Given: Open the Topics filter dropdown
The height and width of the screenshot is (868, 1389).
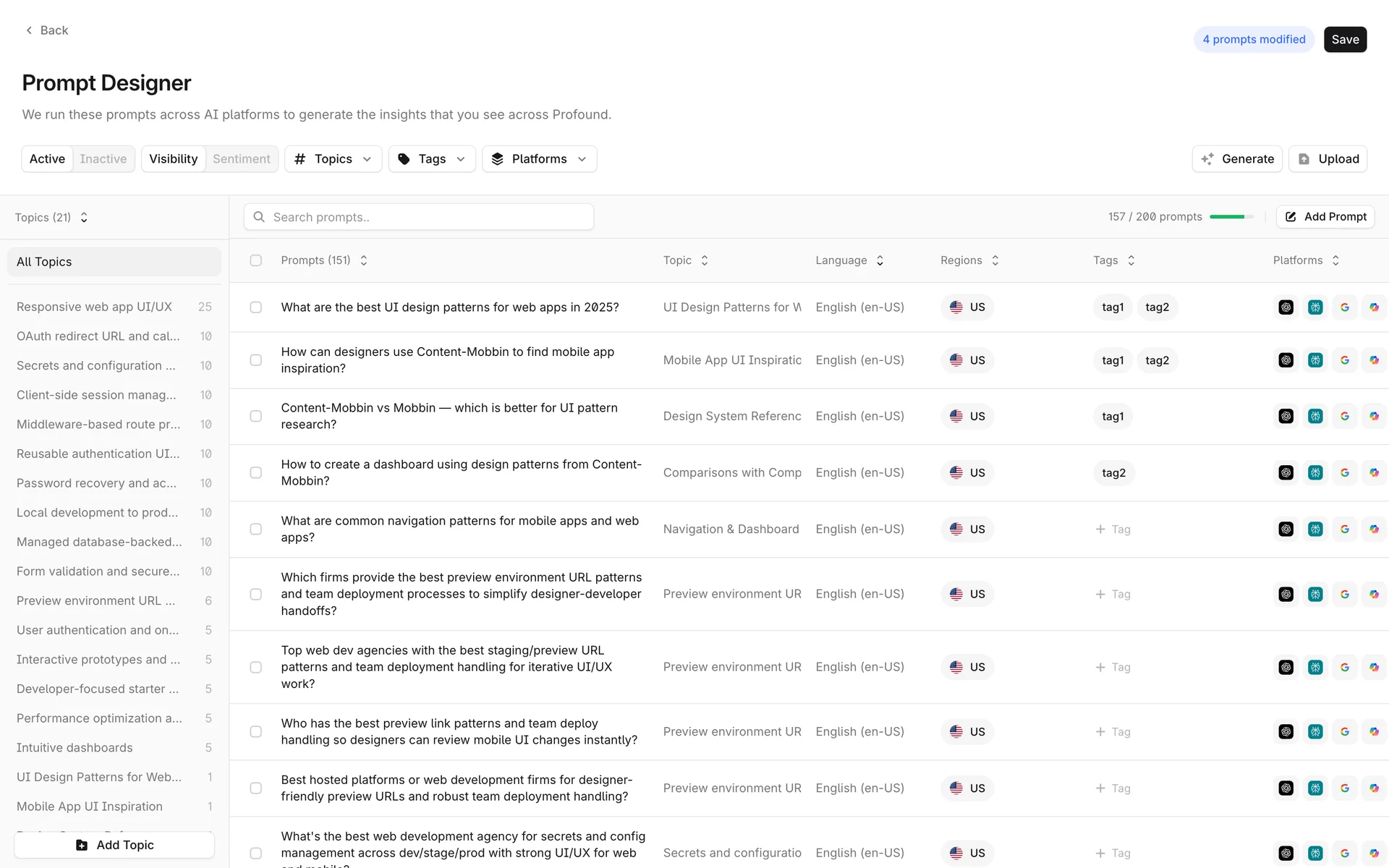Looking at the screenshot, I should pos(333,159).
